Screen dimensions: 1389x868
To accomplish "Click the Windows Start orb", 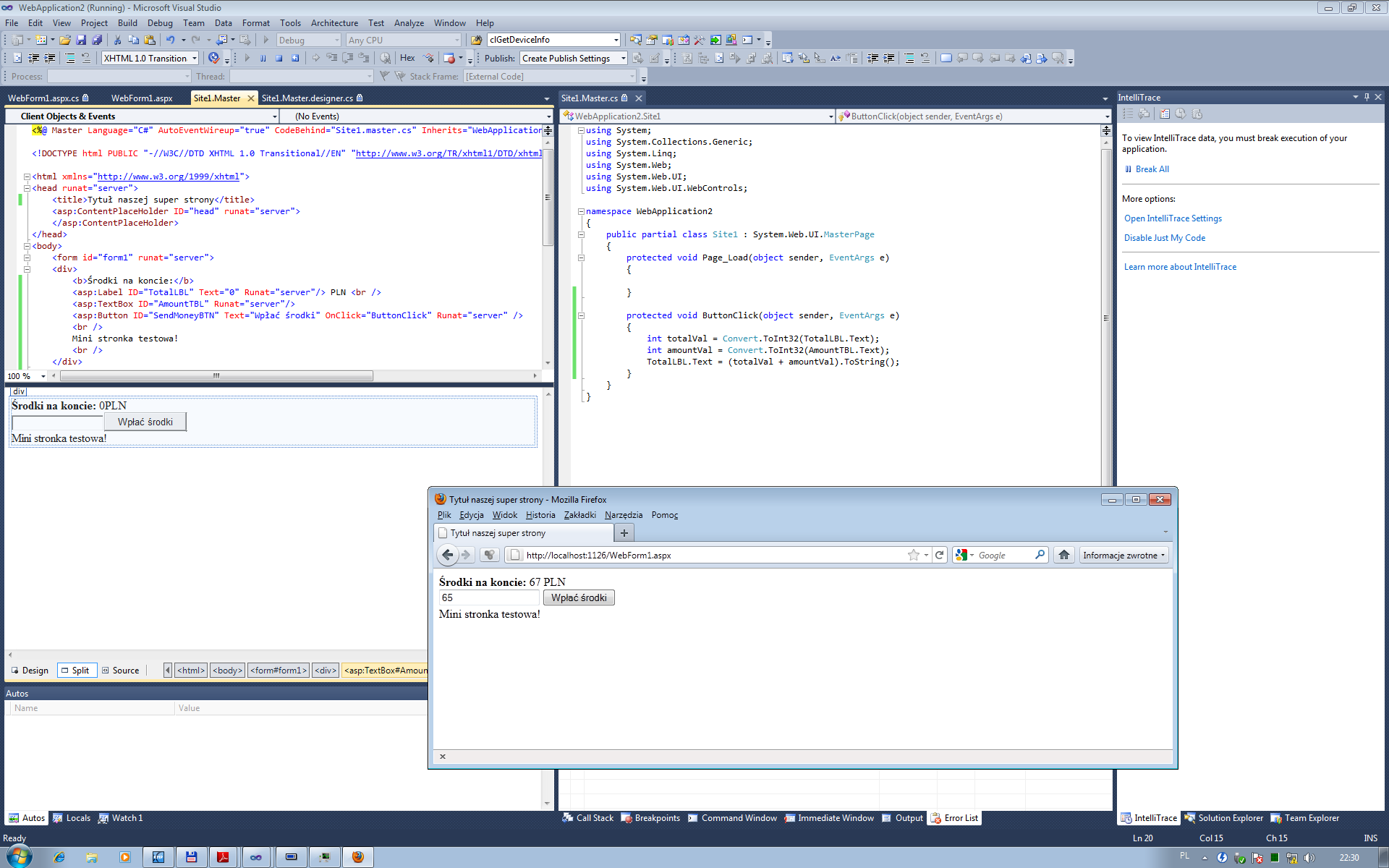I will point(20,857).
